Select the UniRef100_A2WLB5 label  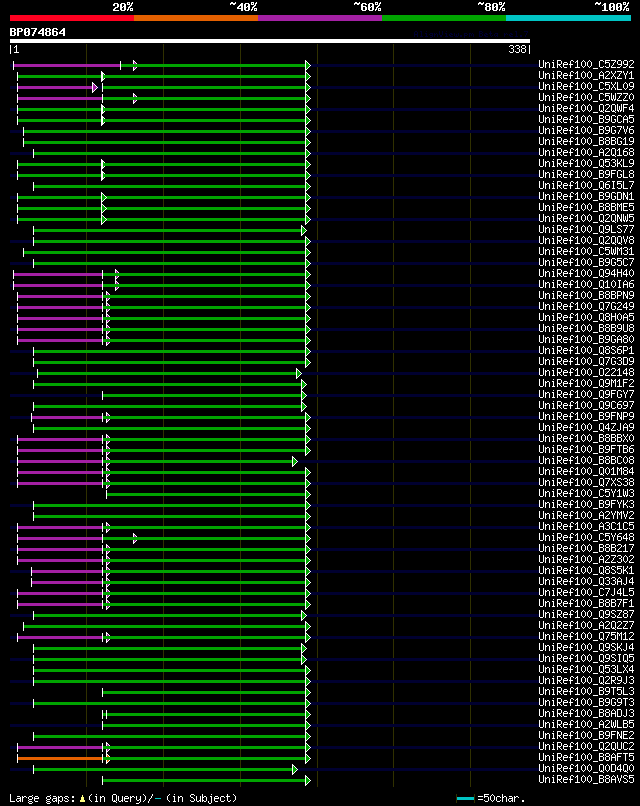point(586,725)
